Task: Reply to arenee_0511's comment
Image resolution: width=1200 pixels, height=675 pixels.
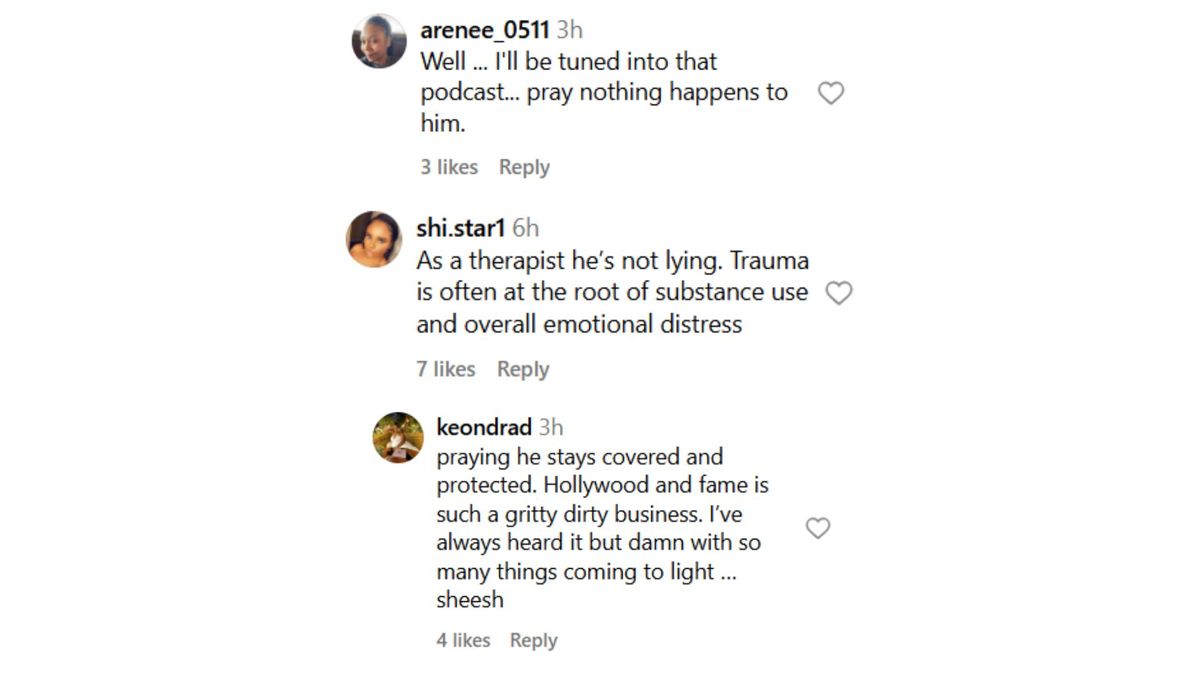Action: 524,167
